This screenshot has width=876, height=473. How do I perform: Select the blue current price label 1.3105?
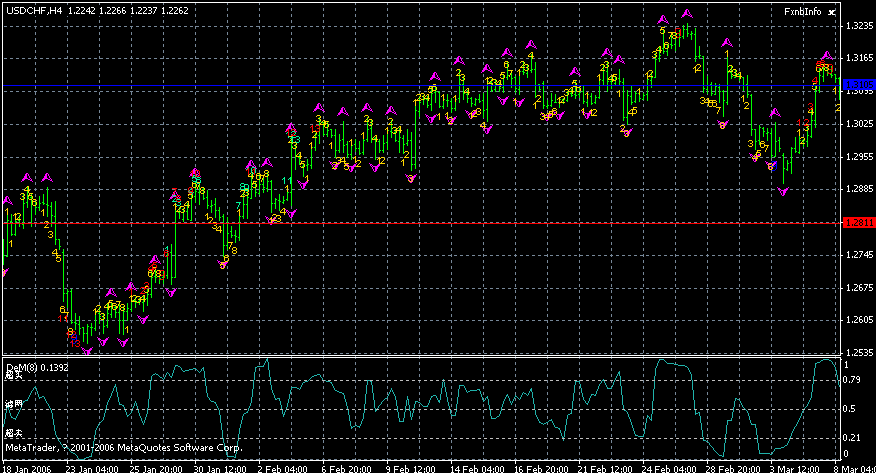click(x=859, y=87)
